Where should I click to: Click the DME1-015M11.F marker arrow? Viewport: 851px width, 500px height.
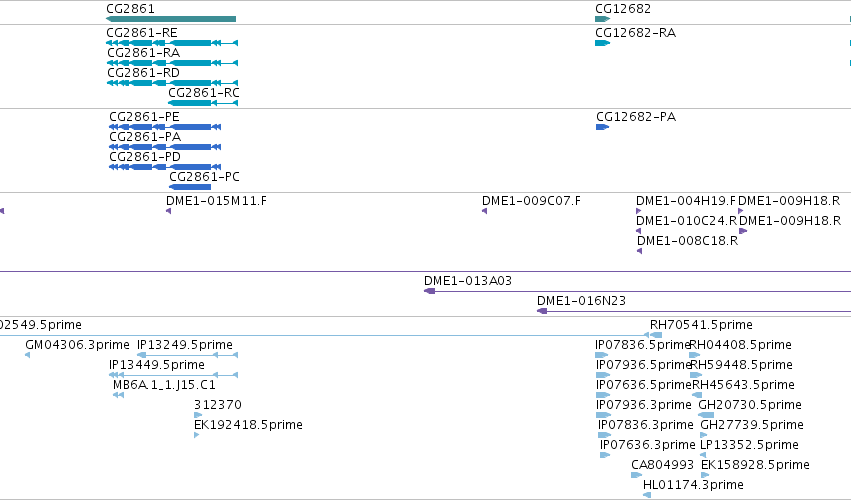coord(168,211)
